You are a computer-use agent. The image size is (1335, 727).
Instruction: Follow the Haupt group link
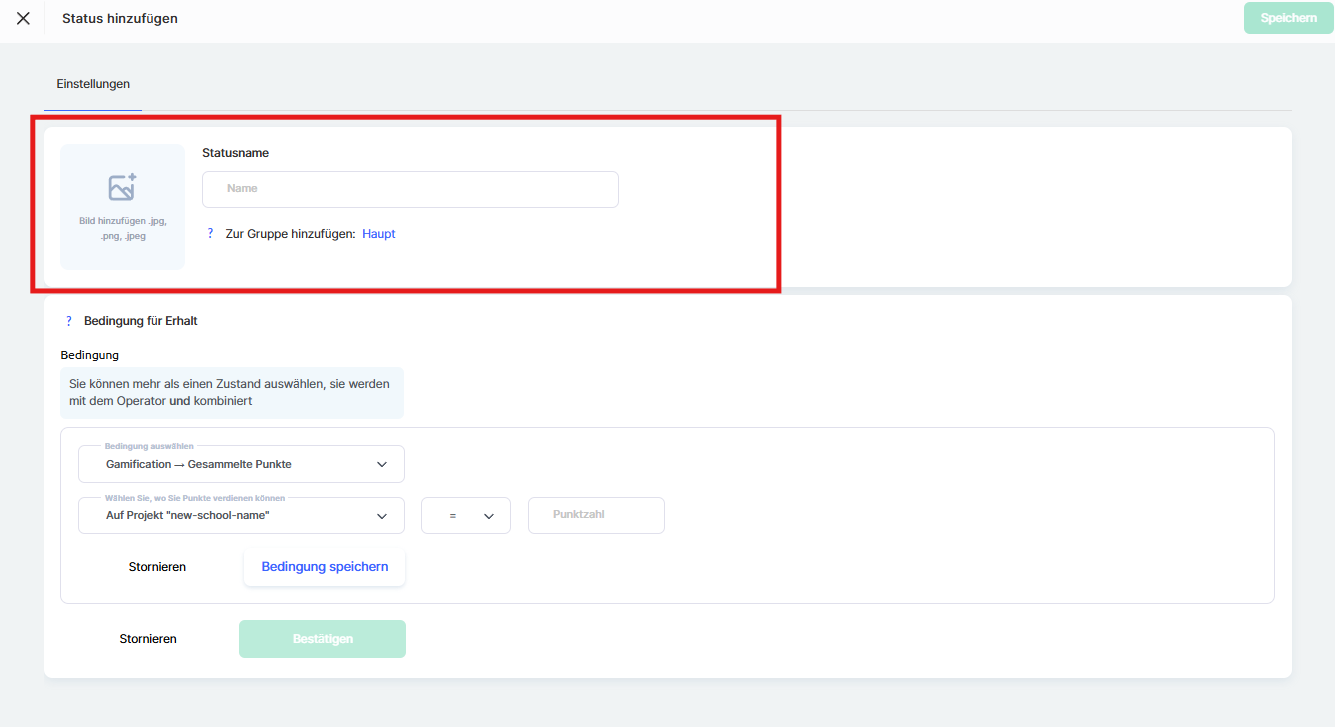pyautogui.click(x=379, y=234)
